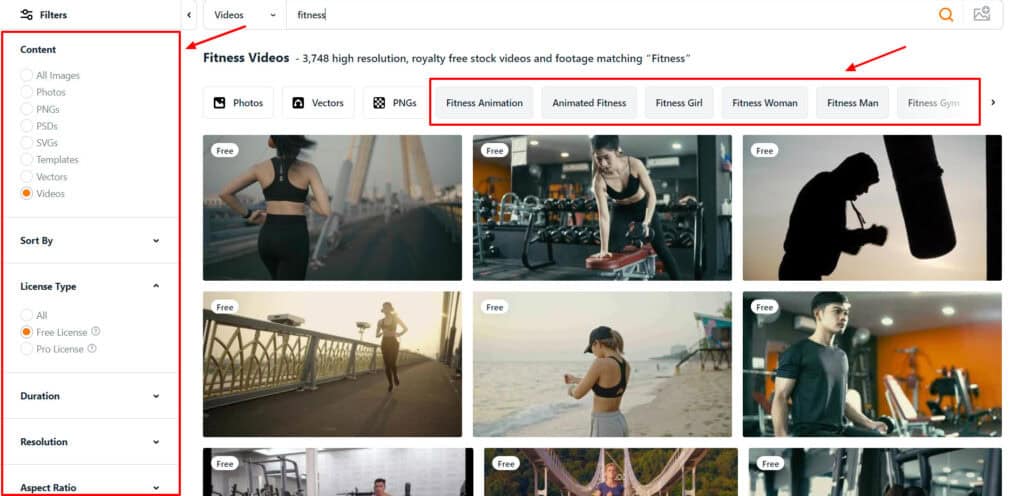
Task: Click the PNGs checkerboard icon
Action: [379, 102]
